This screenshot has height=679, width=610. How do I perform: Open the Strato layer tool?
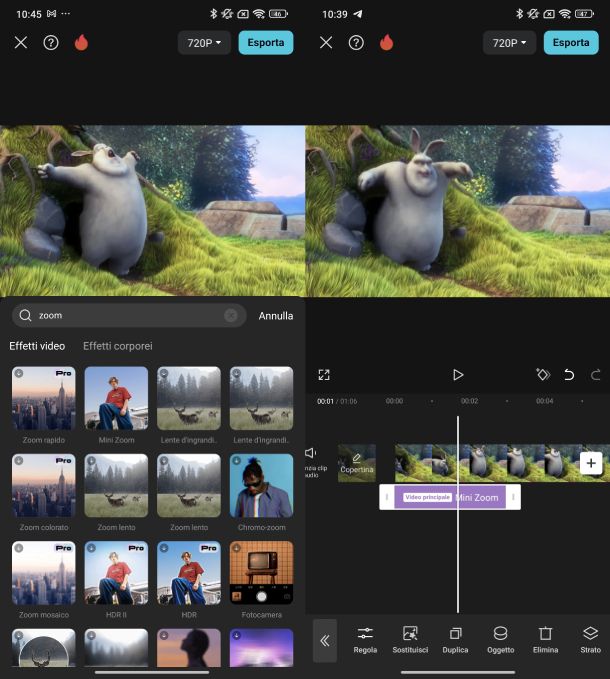coord(591,640)
